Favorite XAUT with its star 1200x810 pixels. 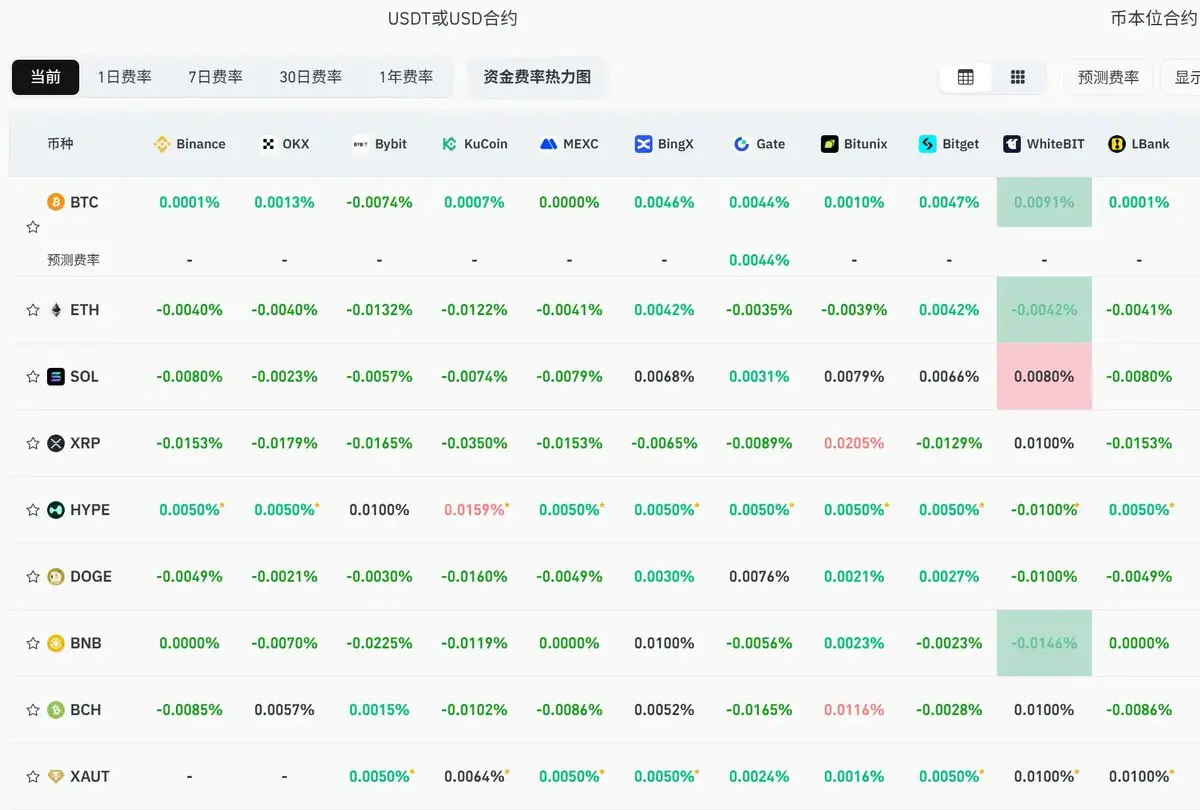pos(33,776)
